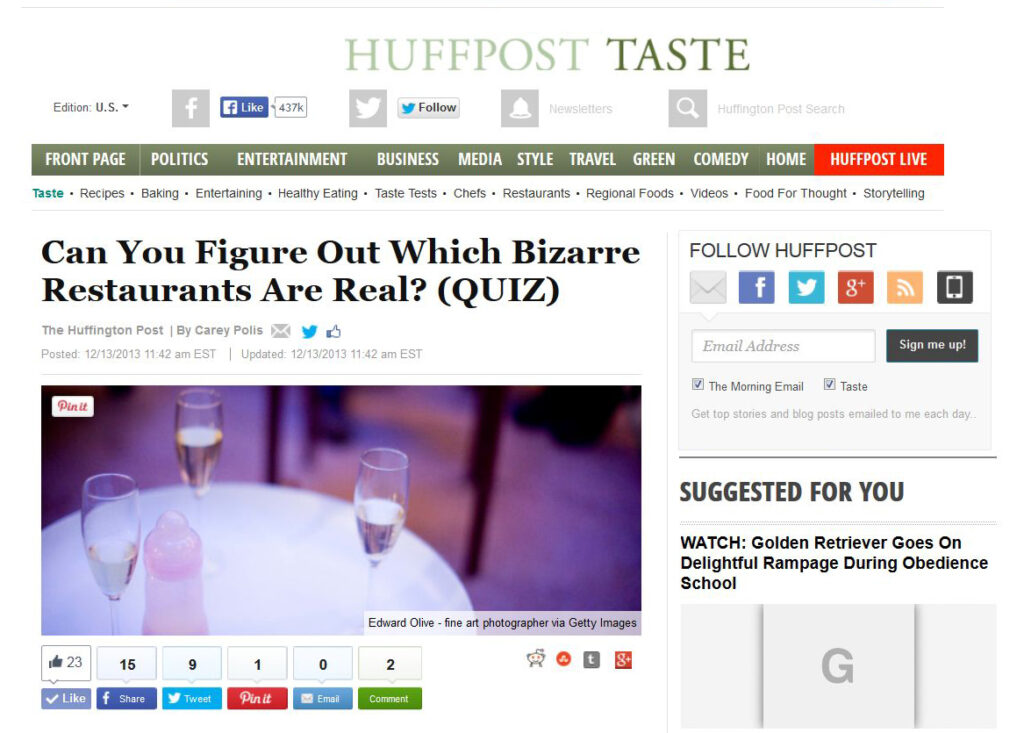Image resolution: width=1024 pixels, height=733 pixels.
Task: Uncheck The Morning Email checkbox
Action: tap(697, 384)
